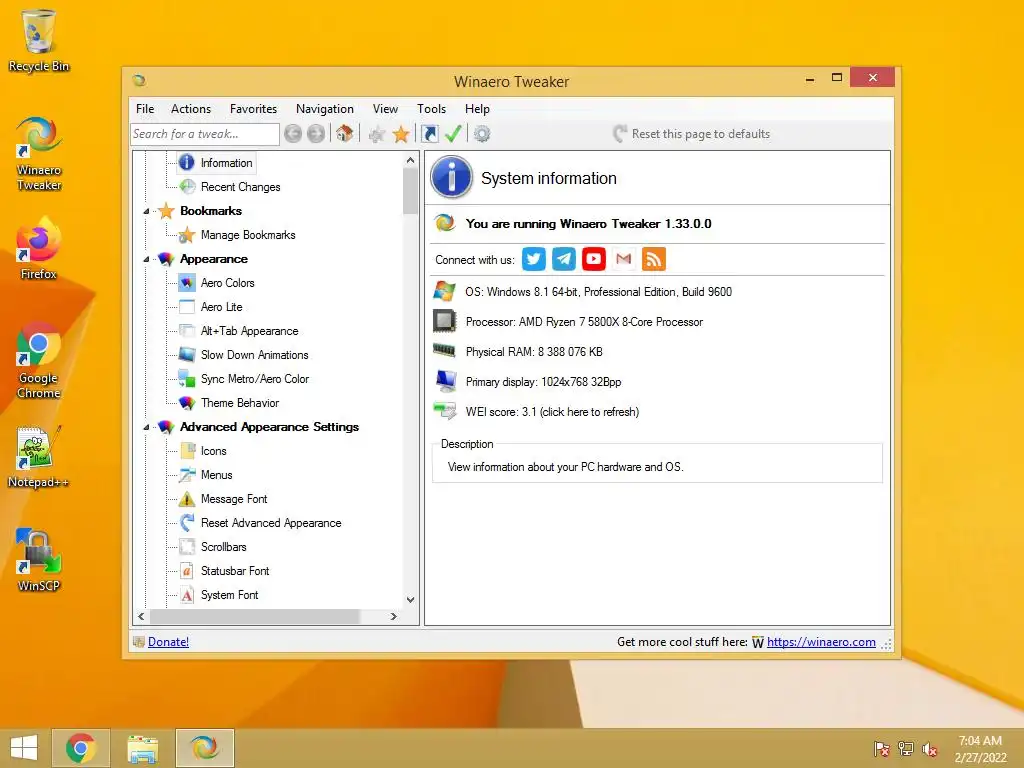Open Notepad++ desktop shortcut
The width and height of the screenshot is (1024, 768).
[39, 457]
